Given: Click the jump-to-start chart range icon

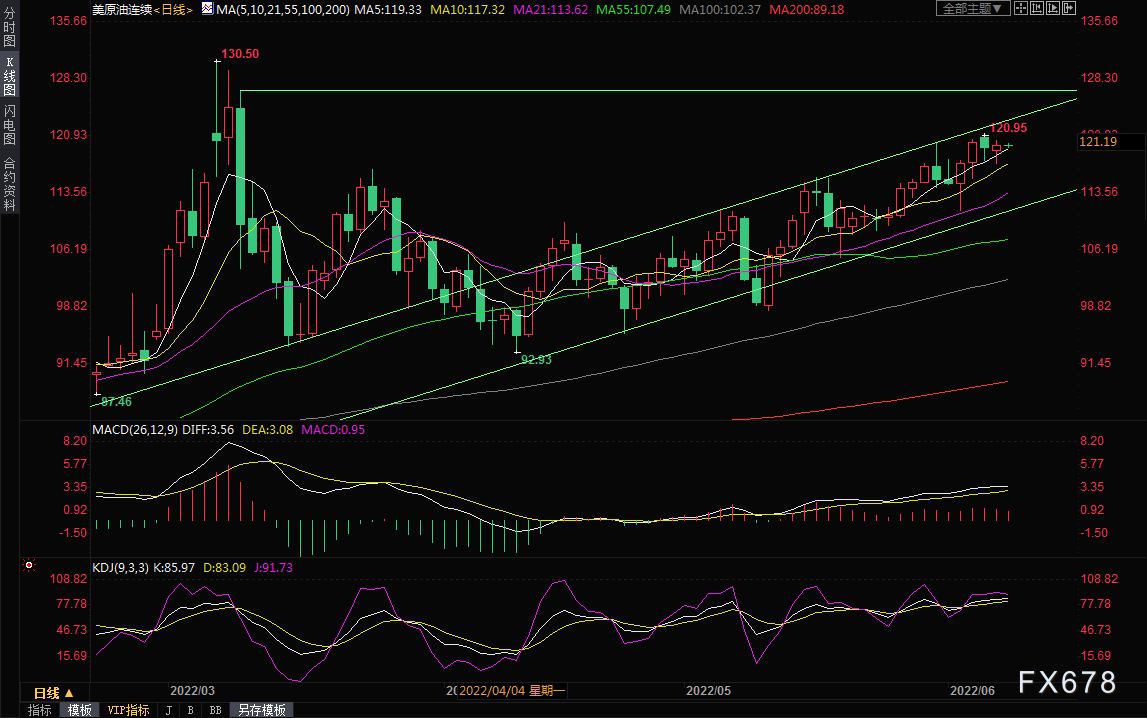Looking at the screenshot, I should click(x=1037, y=8).
